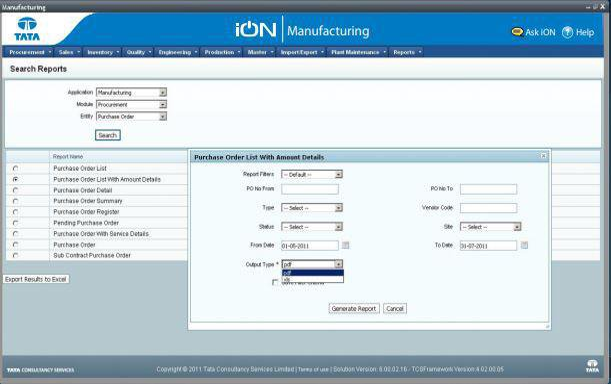Click the Export Results to Excel button

point(36,279)
